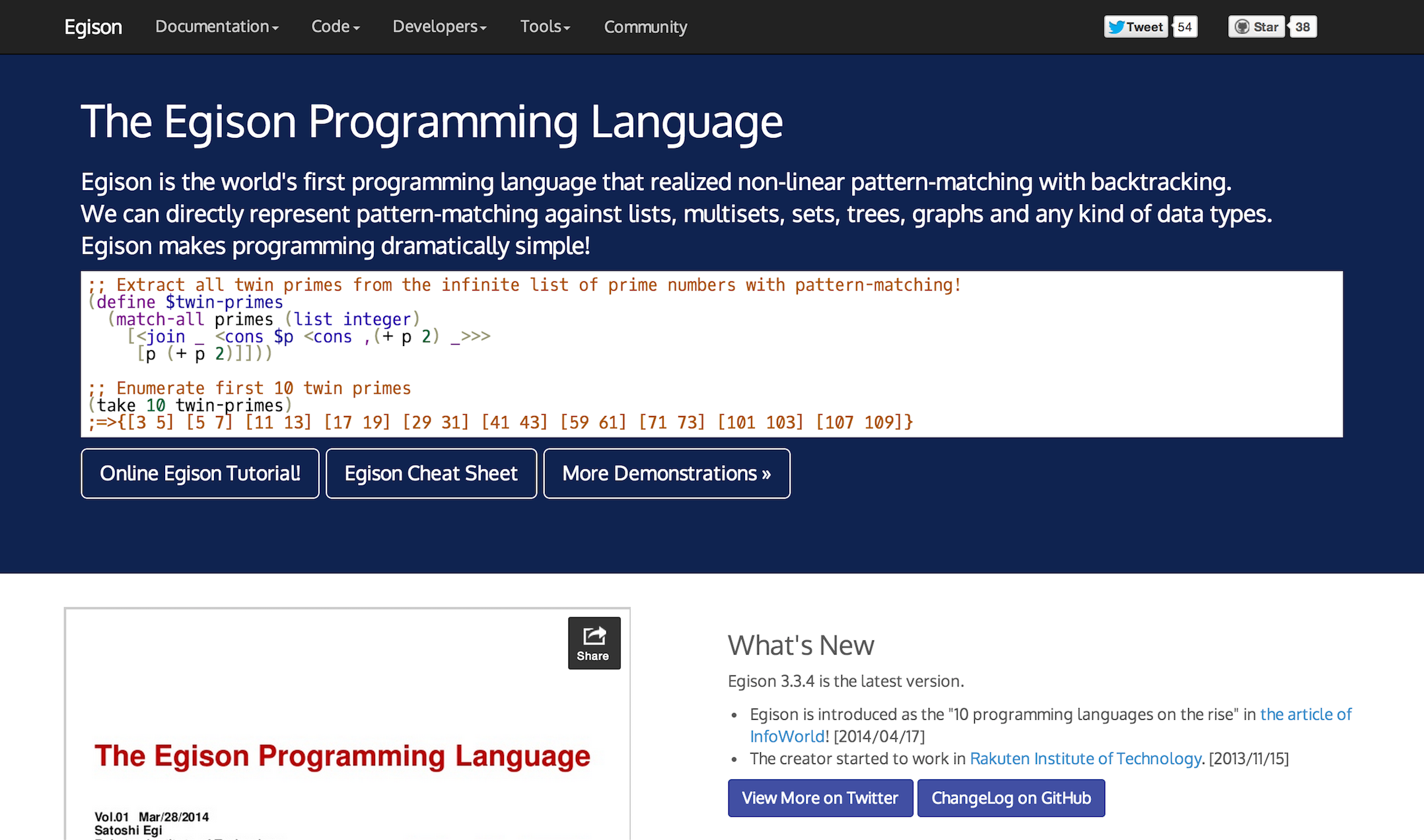This screenshot has width=1424, height=840.
Task: Open the Egison Cheat Sheet
Action: pos(431,473)
